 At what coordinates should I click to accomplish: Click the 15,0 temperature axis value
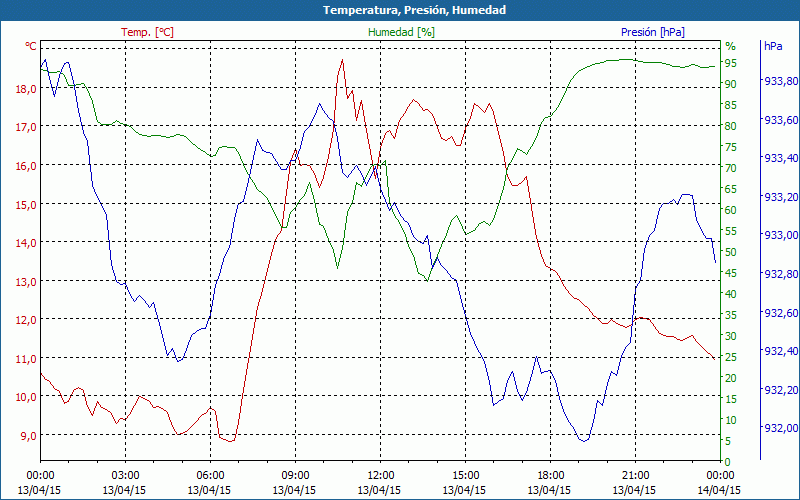(x=27, y=205)
